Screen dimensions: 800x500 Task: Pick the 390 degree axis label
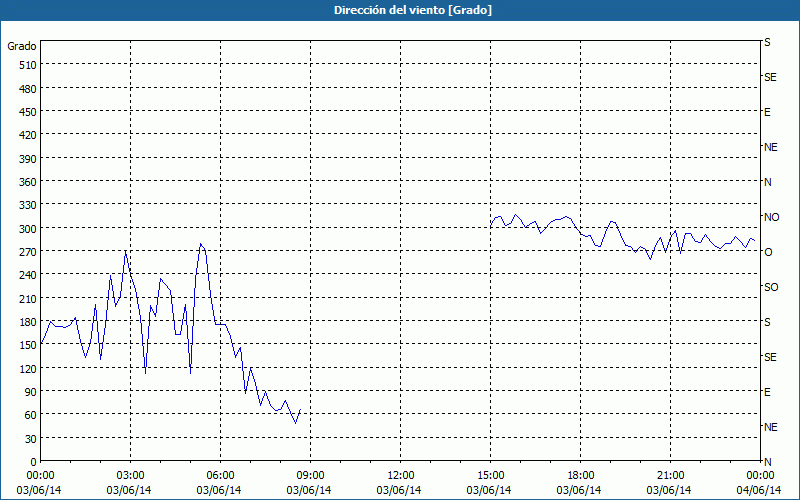pyautogui.click(x=28, y=159)
